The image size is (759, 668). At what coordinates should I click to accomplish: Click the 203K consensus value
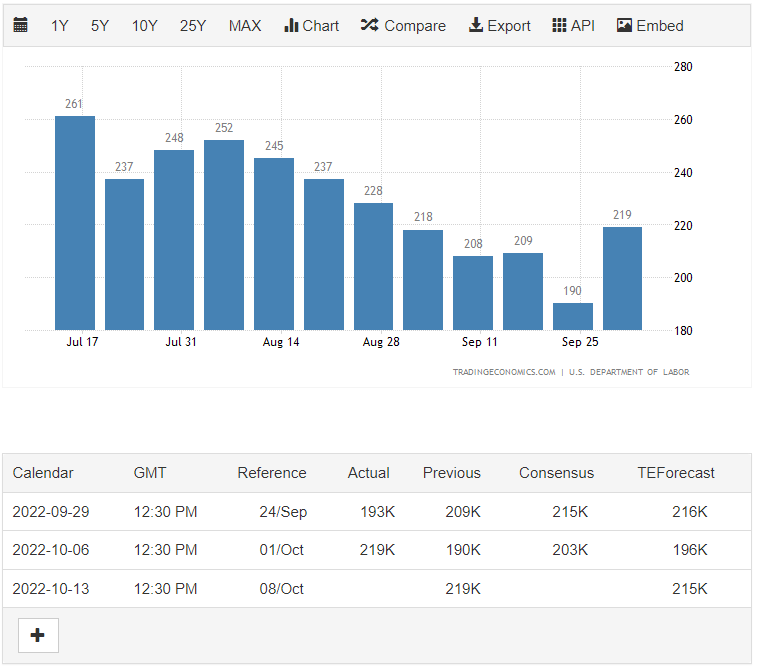click(x=570, y=550)
